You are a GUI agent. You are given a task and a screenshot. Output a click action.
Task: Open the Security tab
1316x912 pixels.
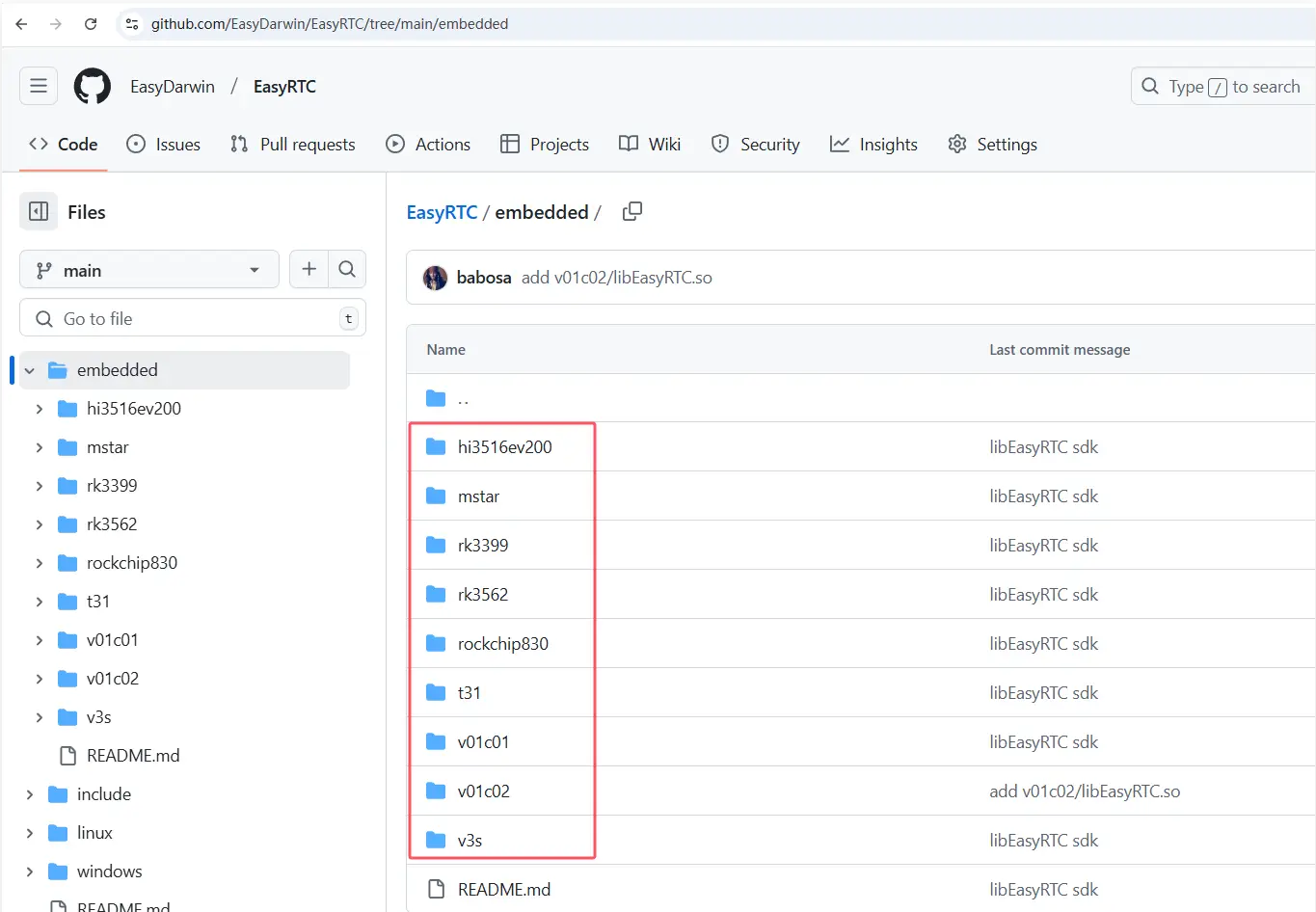756,144
